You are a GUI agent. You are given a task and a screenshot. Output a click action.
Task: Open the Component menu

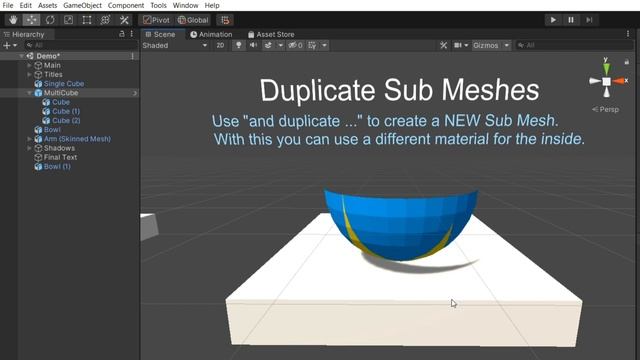pyautogui.click(x=126, y=5)
